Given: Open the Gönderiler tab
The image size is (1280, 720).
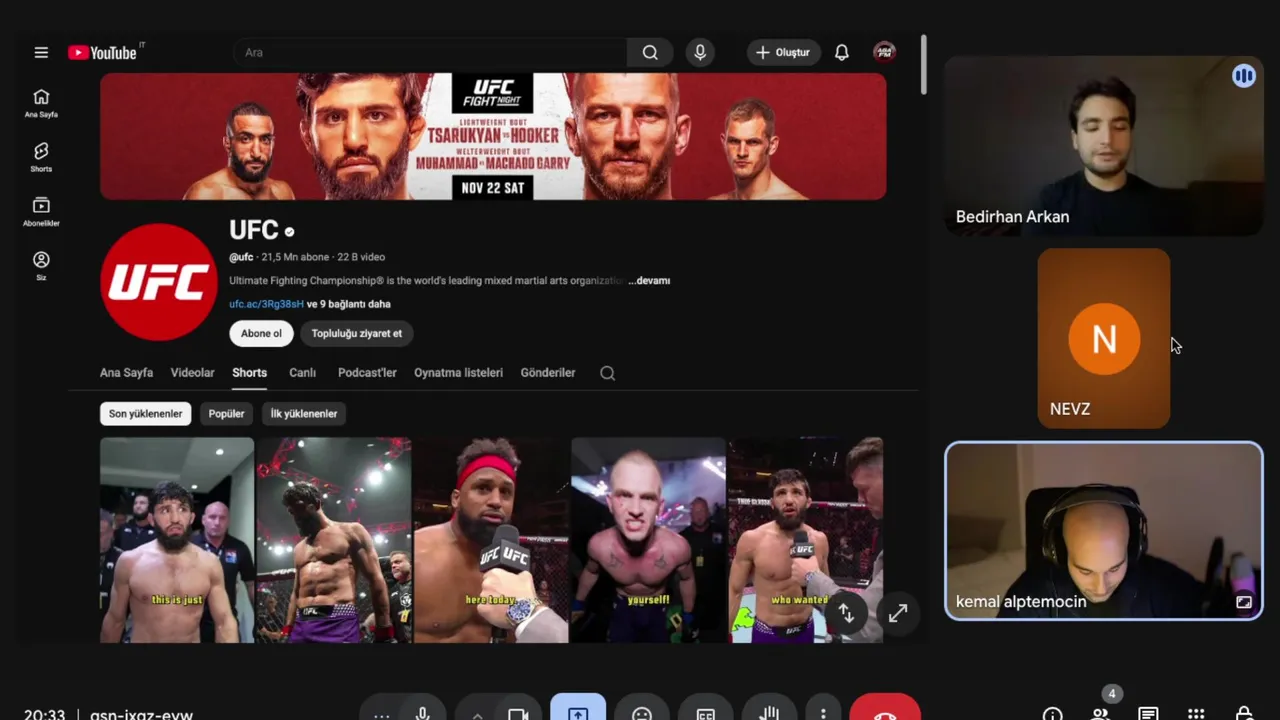Looking at the screenshot, I should pos(548,373).
